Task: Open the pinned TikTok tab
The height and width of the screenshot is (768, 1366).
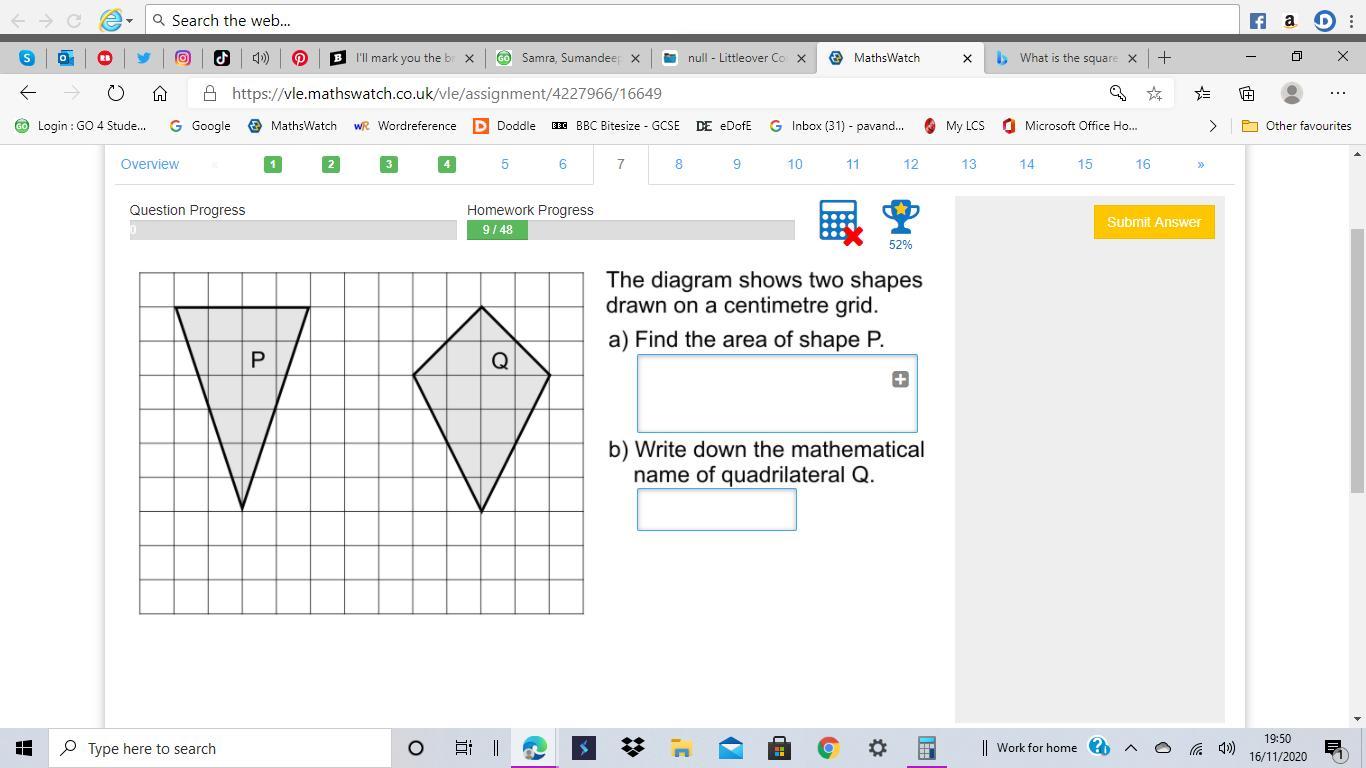Action: pyautogui.click(x=222, y=58)
